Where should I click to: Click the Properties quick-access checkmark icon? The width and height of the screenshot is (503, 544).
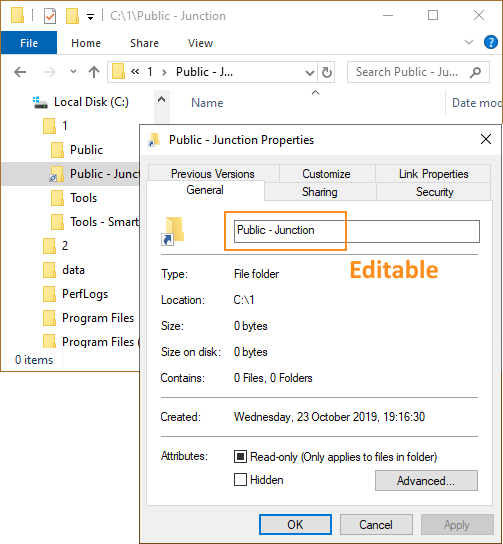50,16
